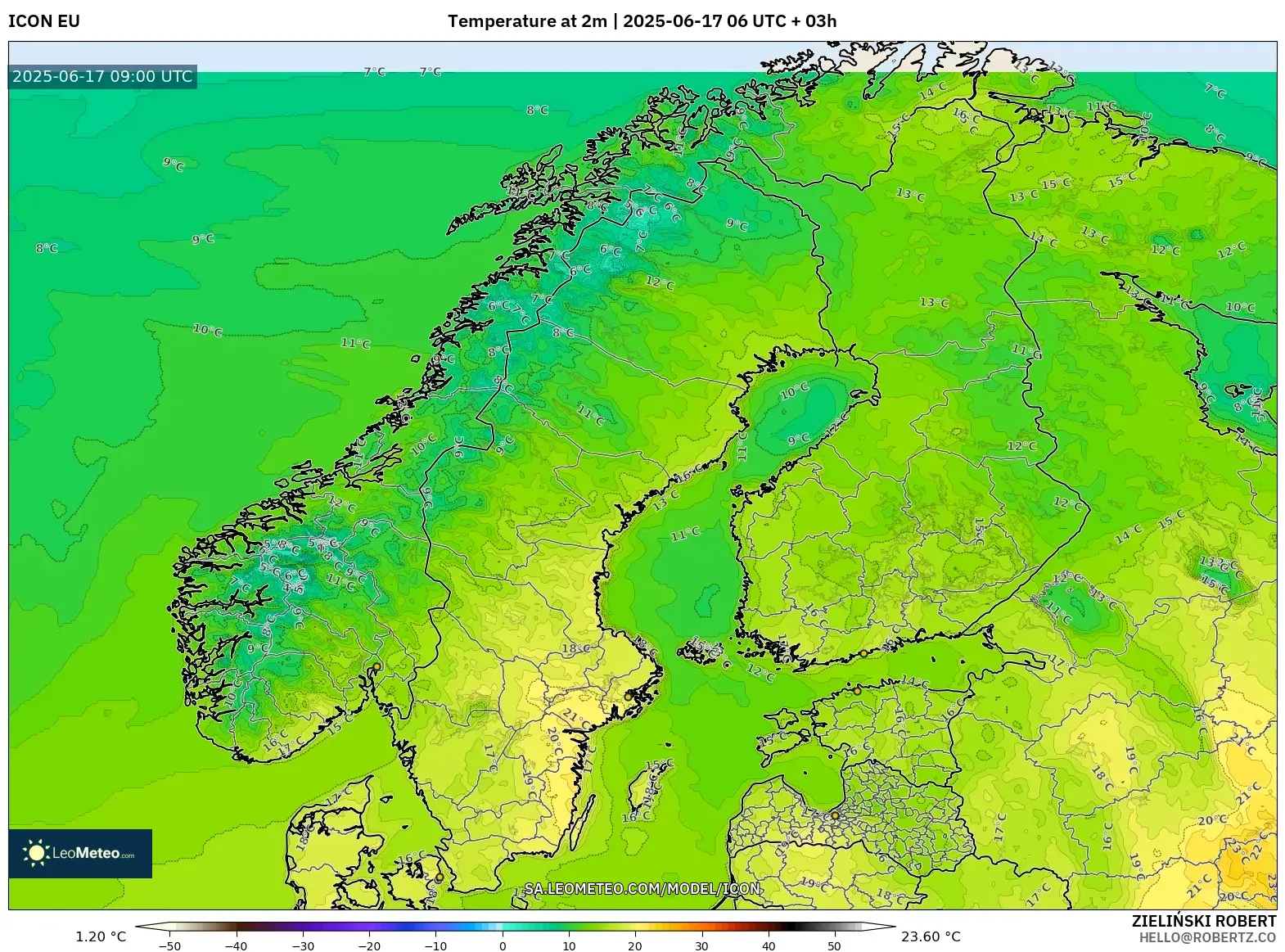Click the "−50" tick on the color scale

tap(169, 946)
